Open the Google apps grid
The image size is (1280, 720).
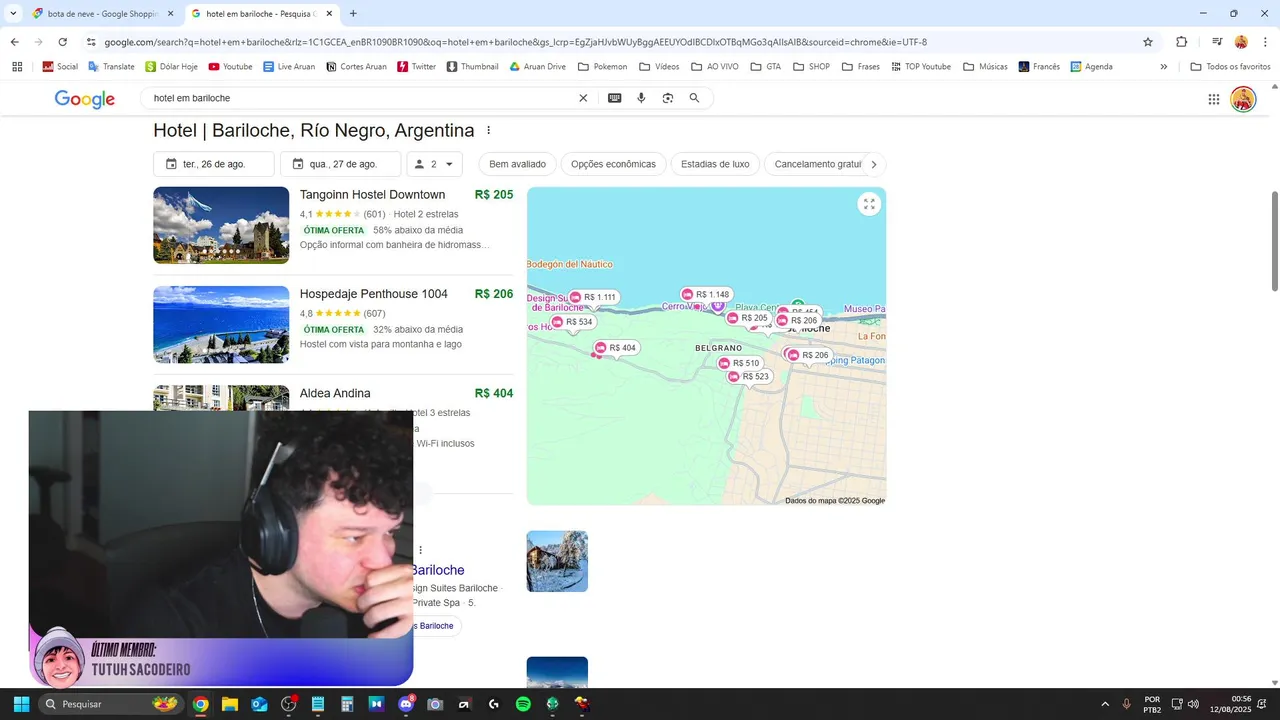(1213, 99)
